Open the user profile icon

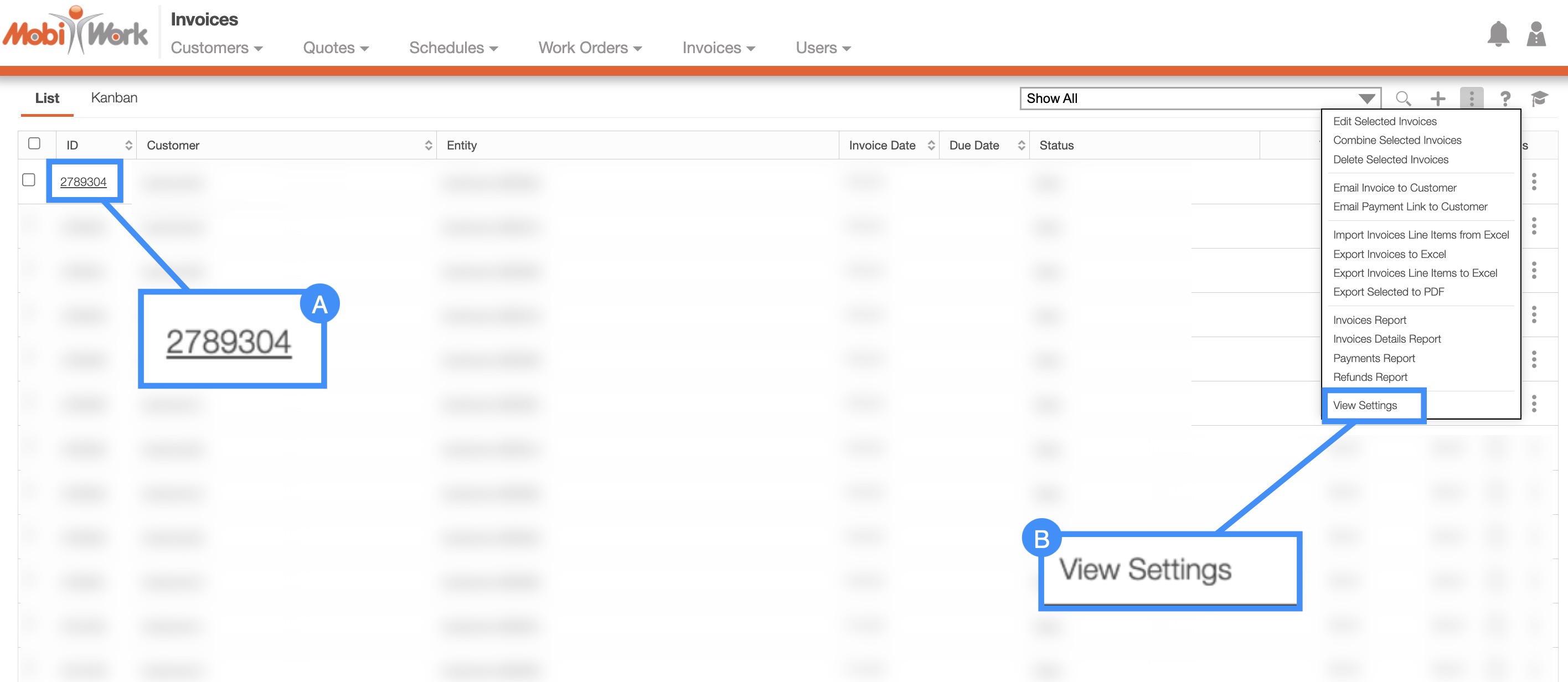[x=1536, y=34]
